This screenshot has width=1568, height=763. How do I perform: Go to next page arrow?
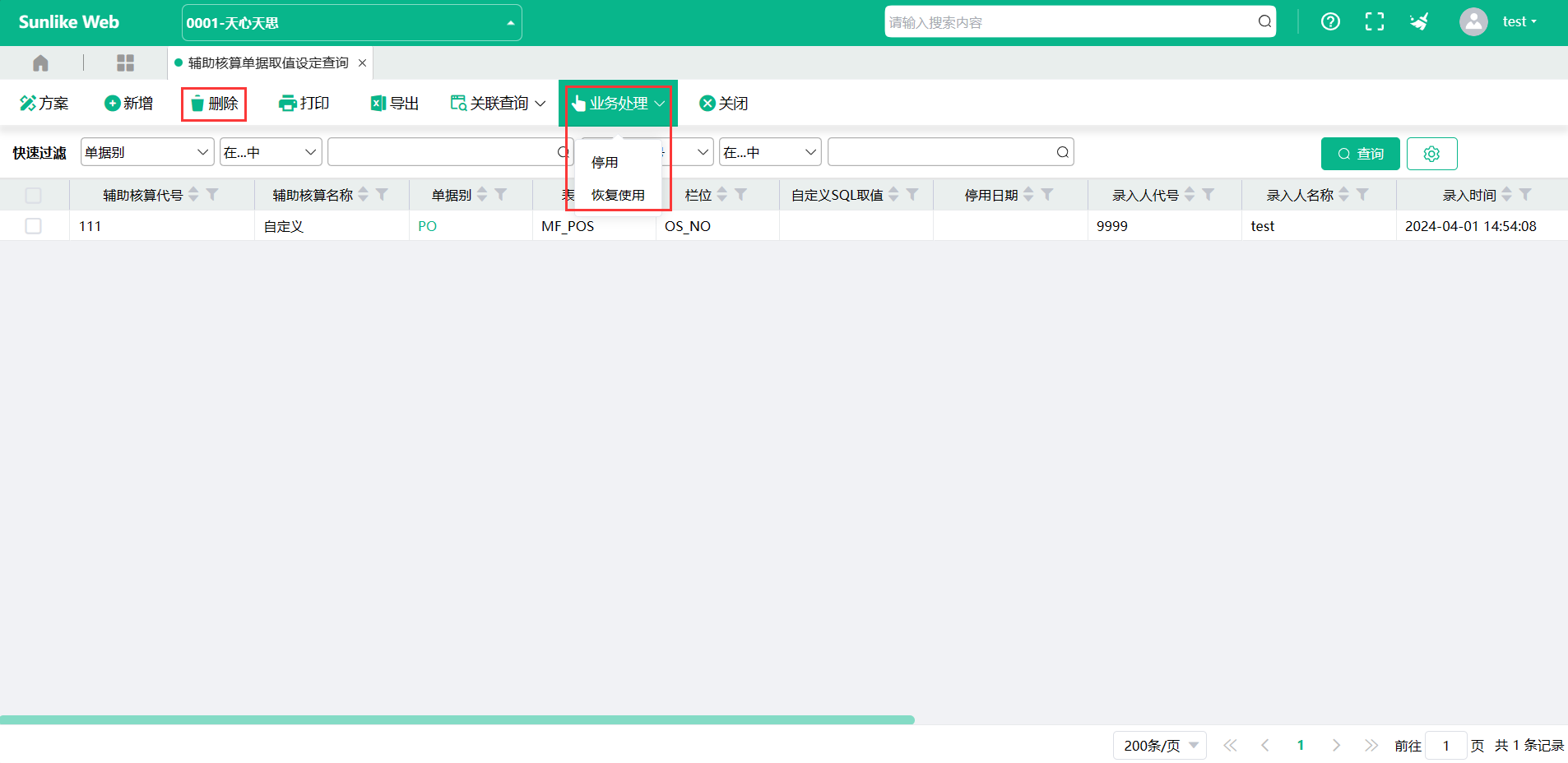click(1336, 745)
